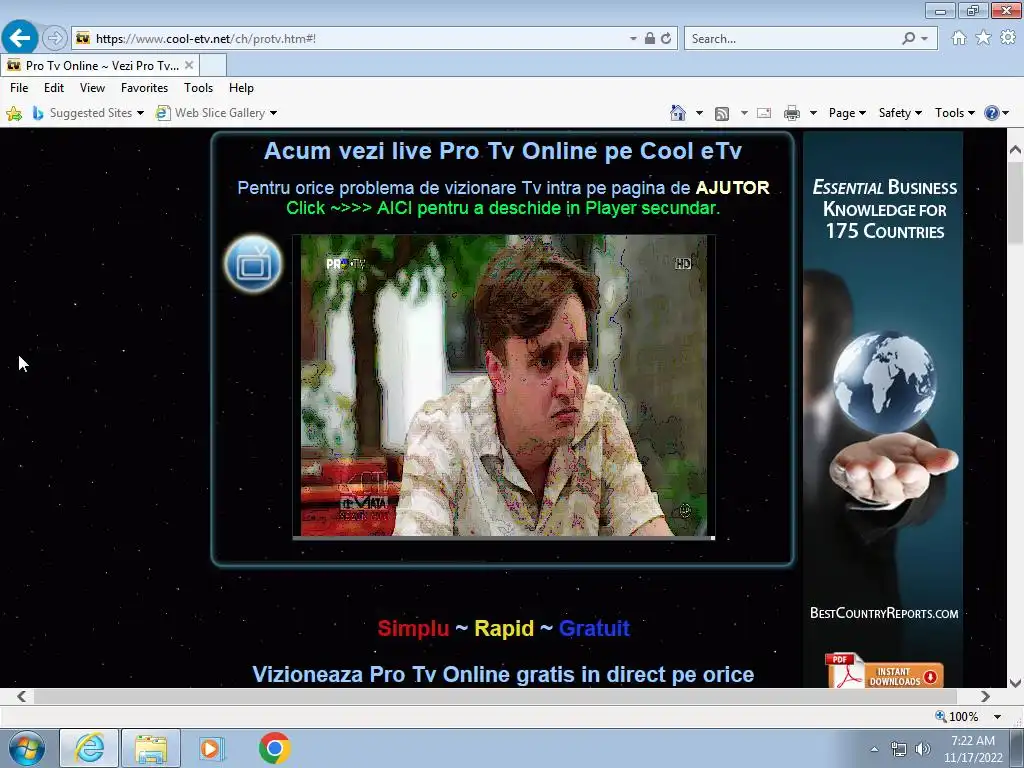Show hidden tray icons arrow
This screenshot has width=1024, height=768.
874,750
